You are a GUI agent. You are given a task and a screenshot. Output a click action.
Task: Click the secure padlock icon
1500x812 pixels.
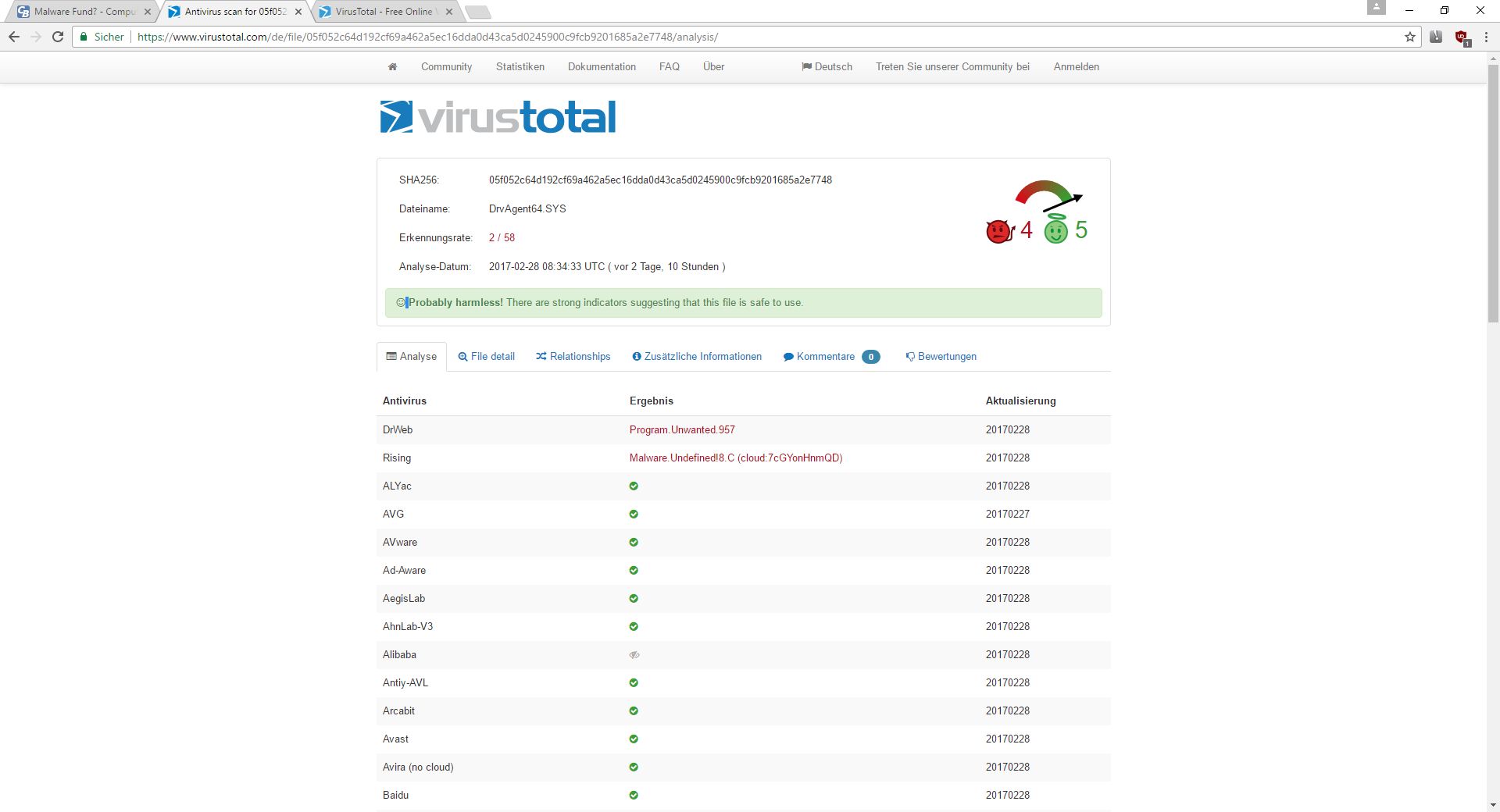[x=84, y=37]
